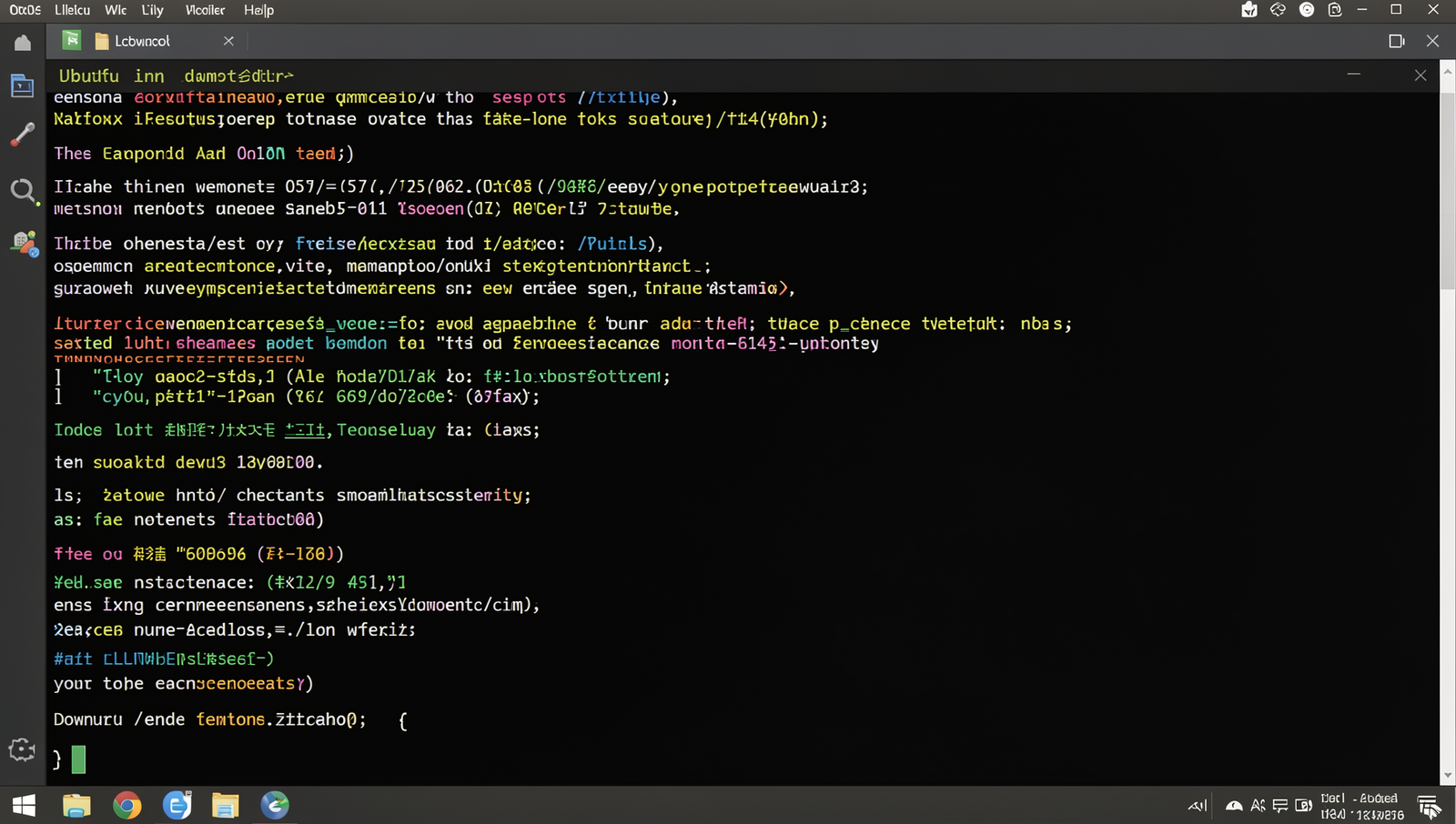Close the Lcbwncol tab

[228, 41]
